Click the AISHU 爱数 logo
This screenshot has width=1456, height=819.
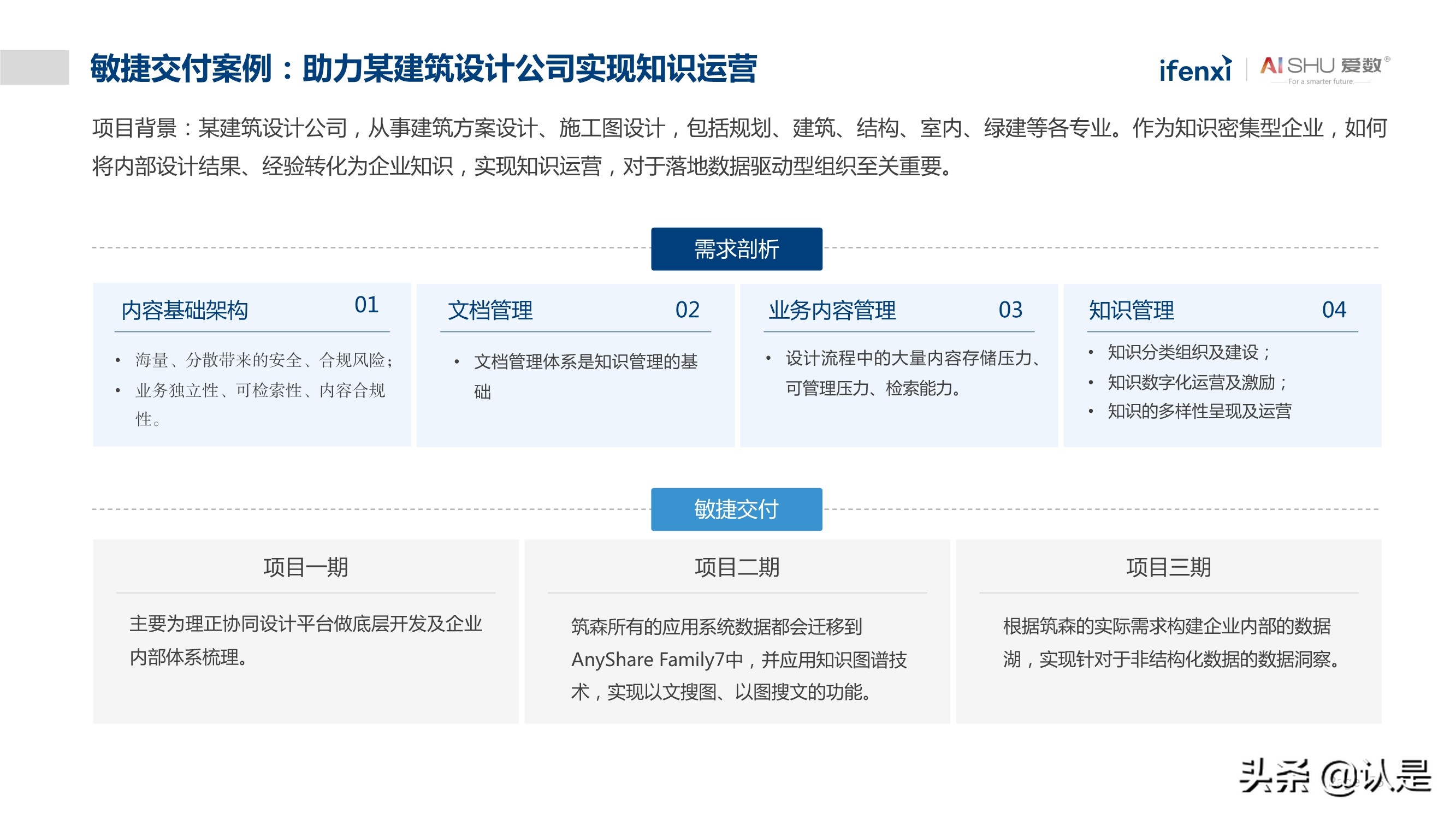click(x=1317, y=68)
